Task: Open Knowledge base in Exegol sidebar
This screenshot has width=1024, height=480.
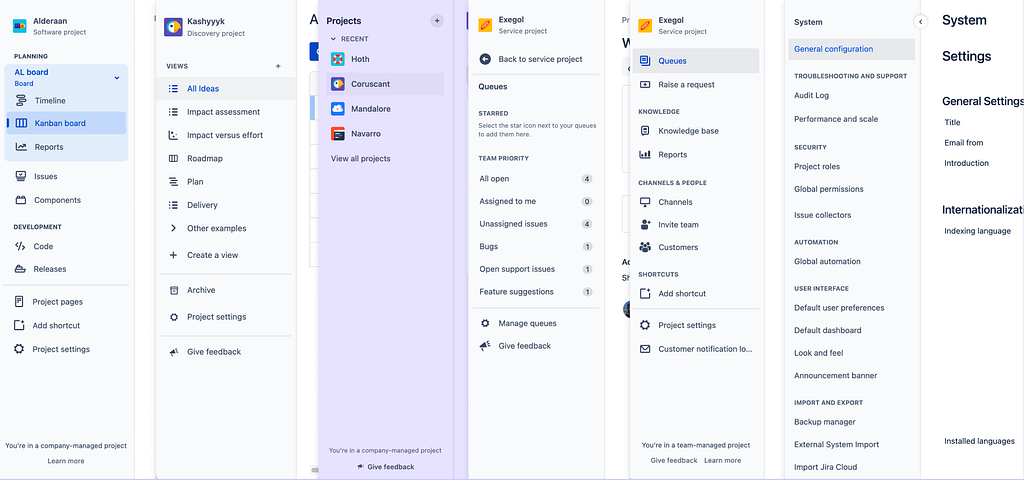Action: (x=688, y=131)
